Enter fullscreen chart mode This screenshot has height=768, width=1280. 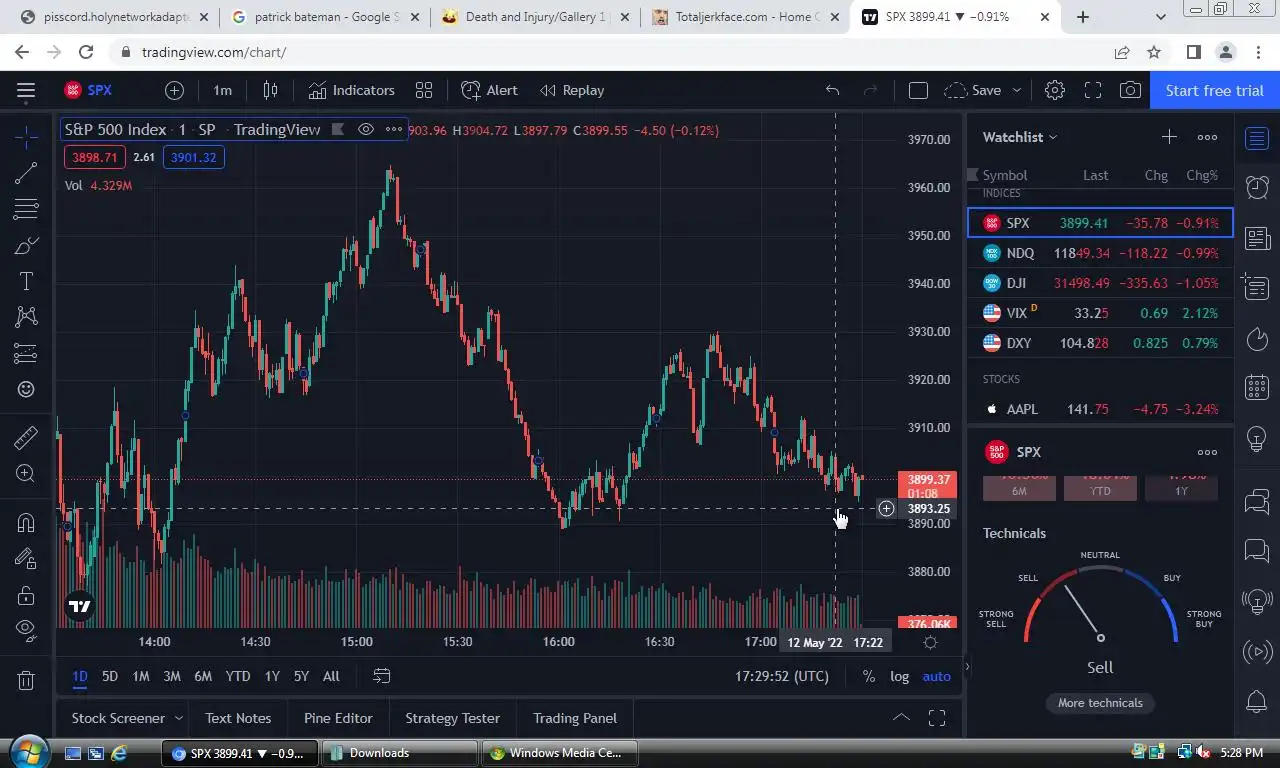click(1093, 90)
